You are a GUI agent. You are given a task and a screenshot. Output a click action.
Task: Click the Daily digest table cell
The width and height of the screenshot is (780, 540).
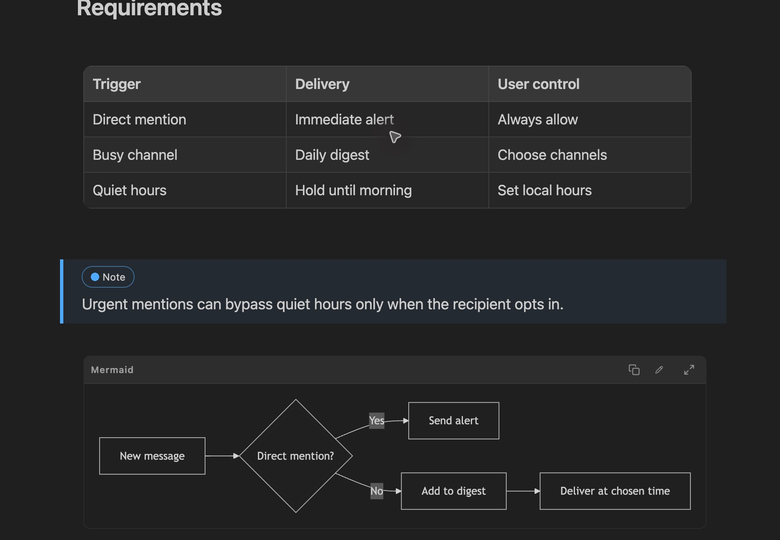pyautogui.click(x=388, y=155)
